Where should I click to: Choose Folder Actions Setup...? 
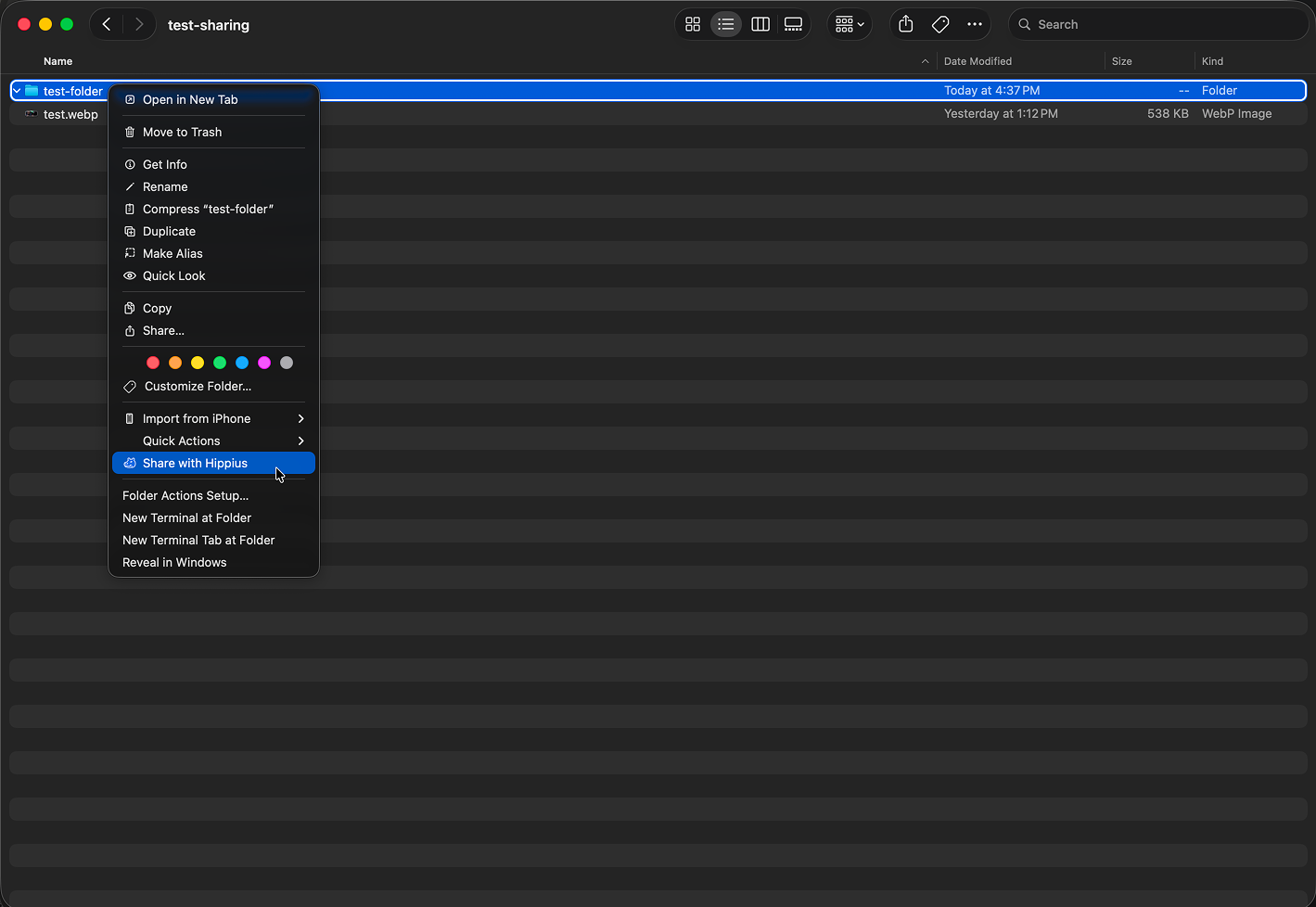tap(213, 495)
